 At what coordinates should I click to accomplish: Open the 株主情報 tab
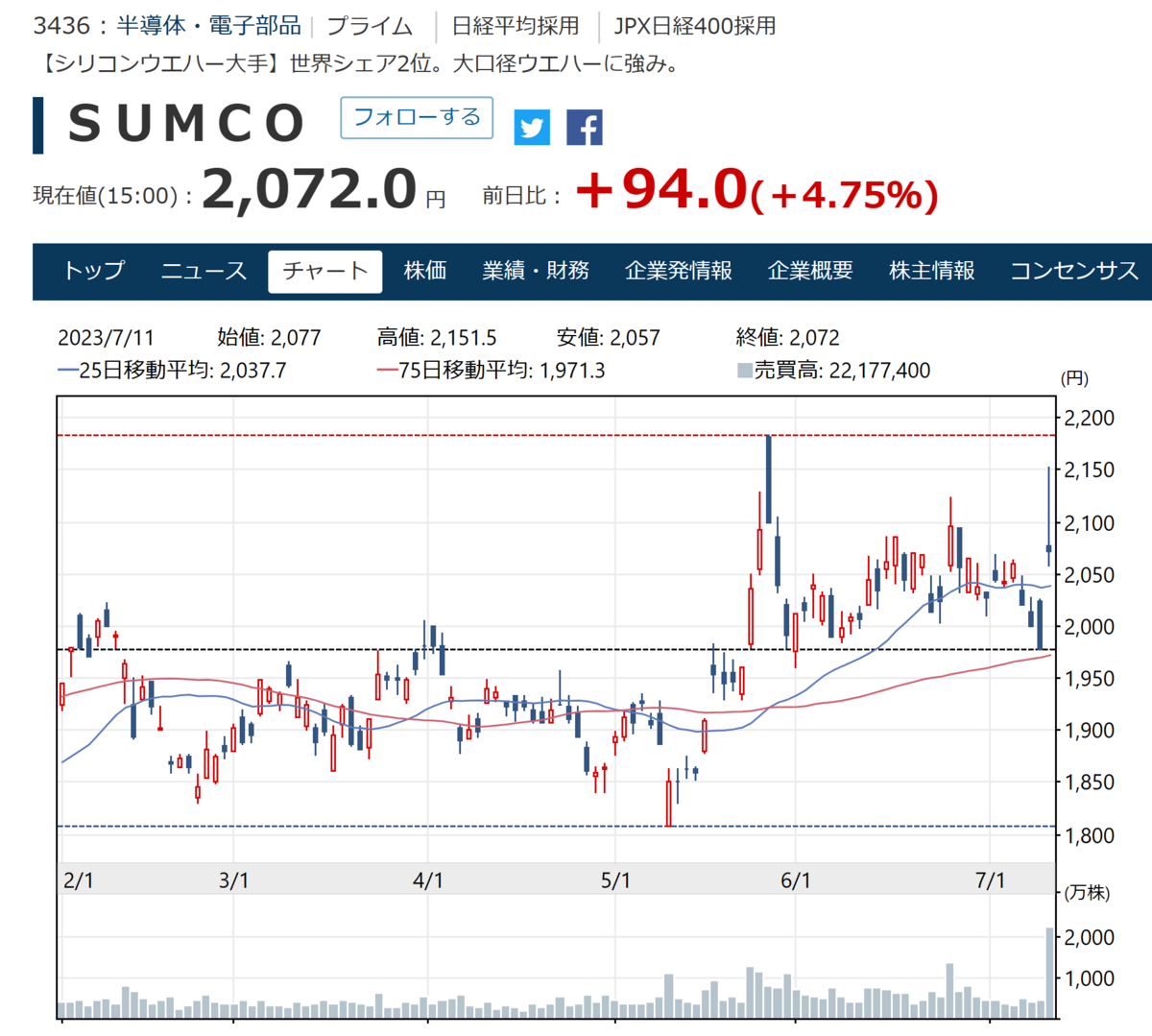932,272
